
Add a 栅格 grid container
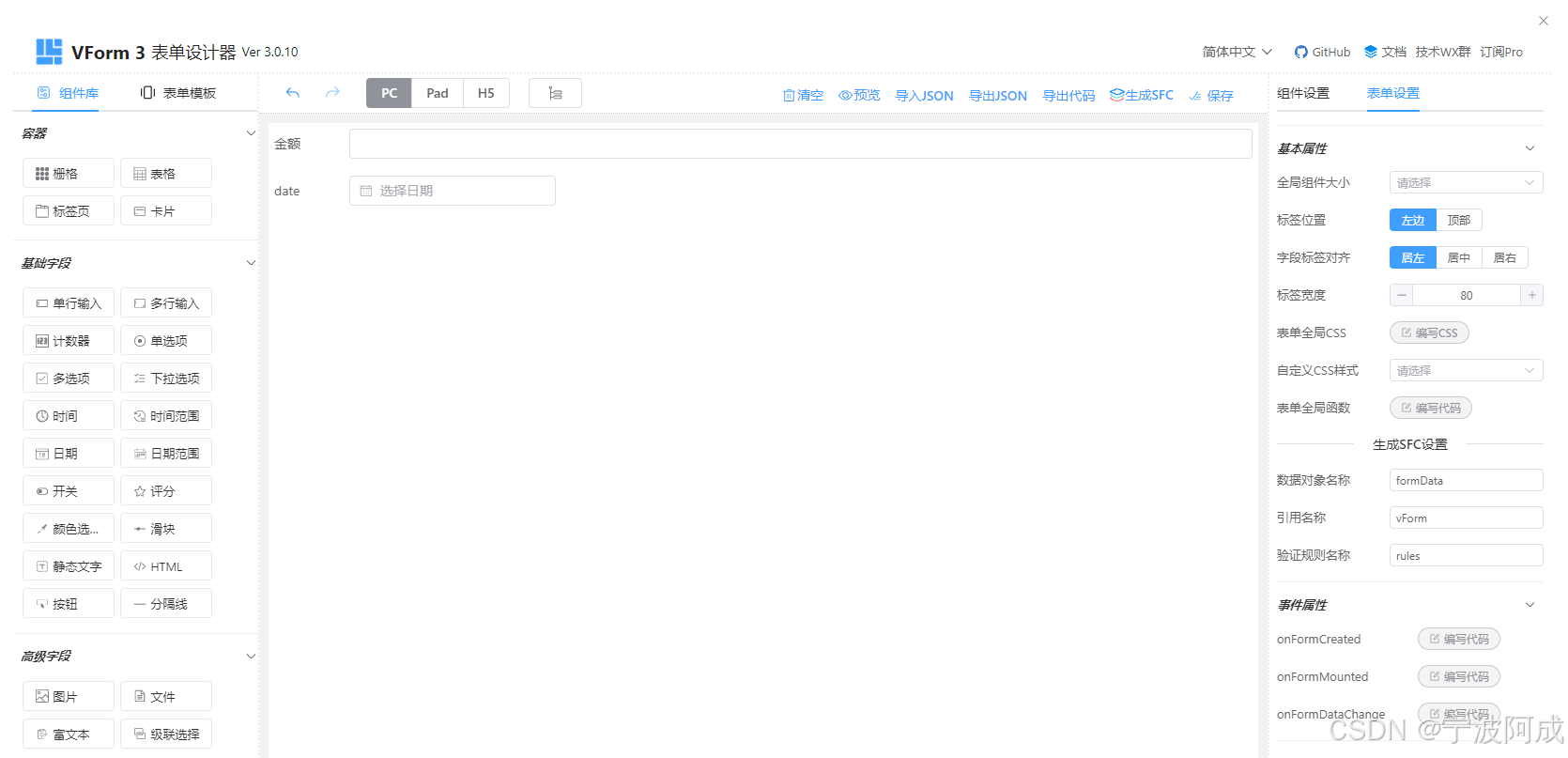[x=69, y=173]
